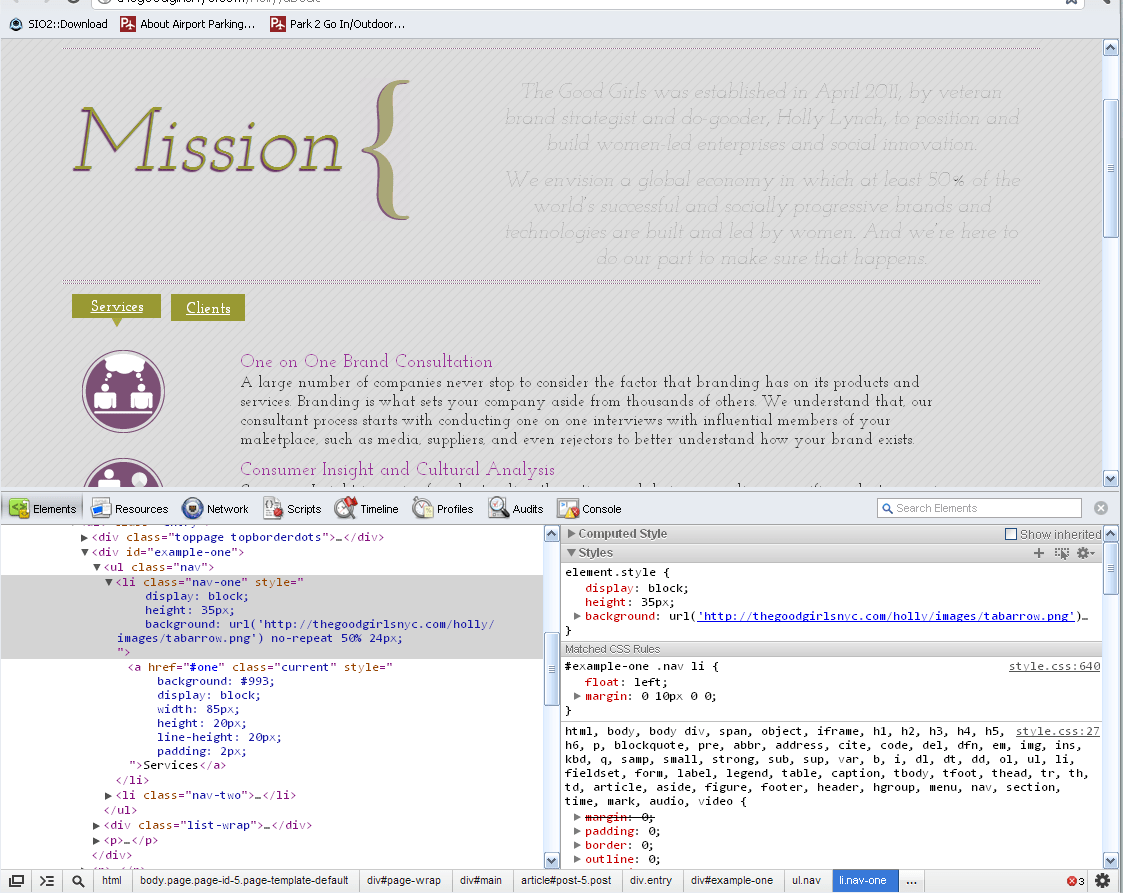Click the One on One Brand Consultation heading
The image size is (1123, 893).
tap(366, 361)
